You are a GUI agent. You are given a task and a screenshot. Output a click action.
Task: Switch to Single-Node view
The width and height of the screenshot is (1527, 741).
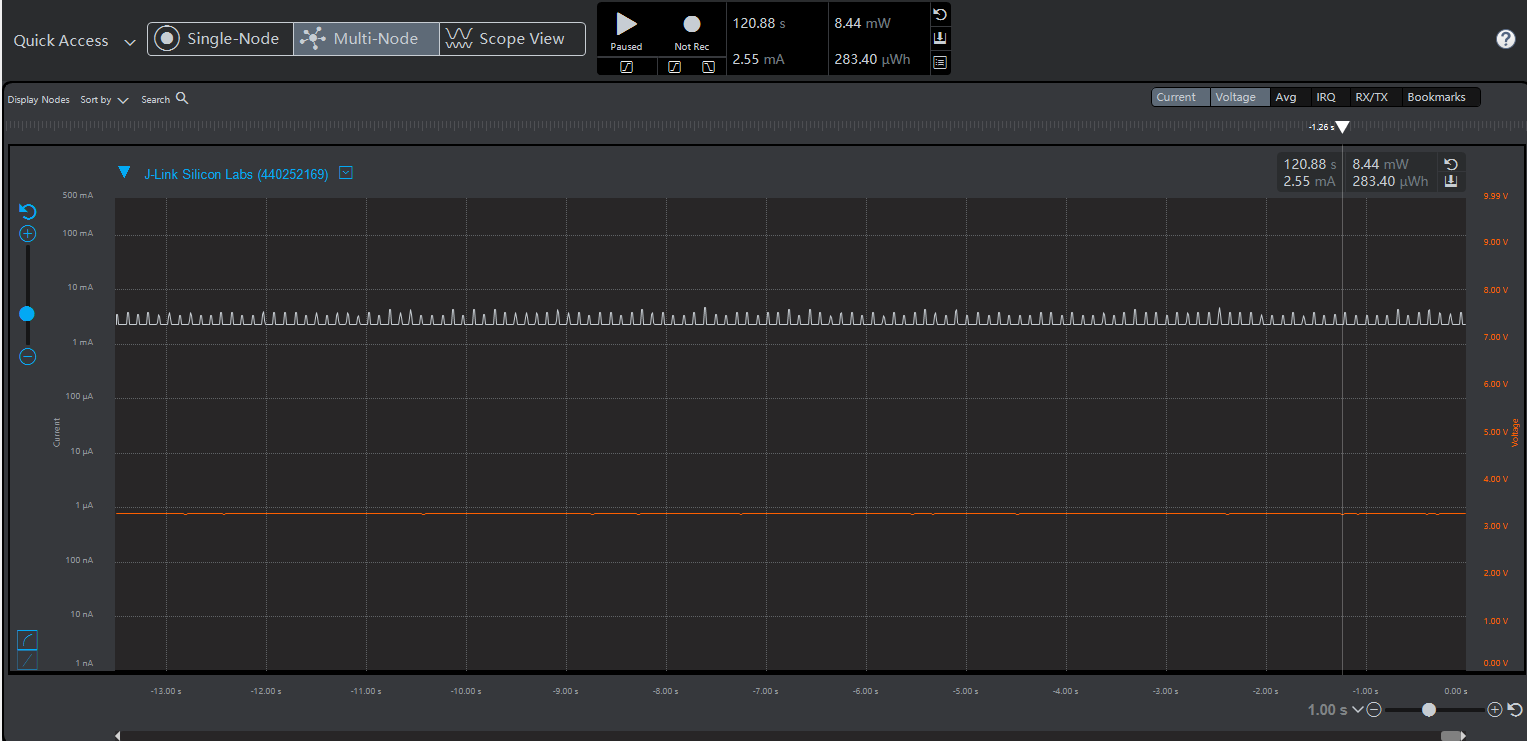220,39
